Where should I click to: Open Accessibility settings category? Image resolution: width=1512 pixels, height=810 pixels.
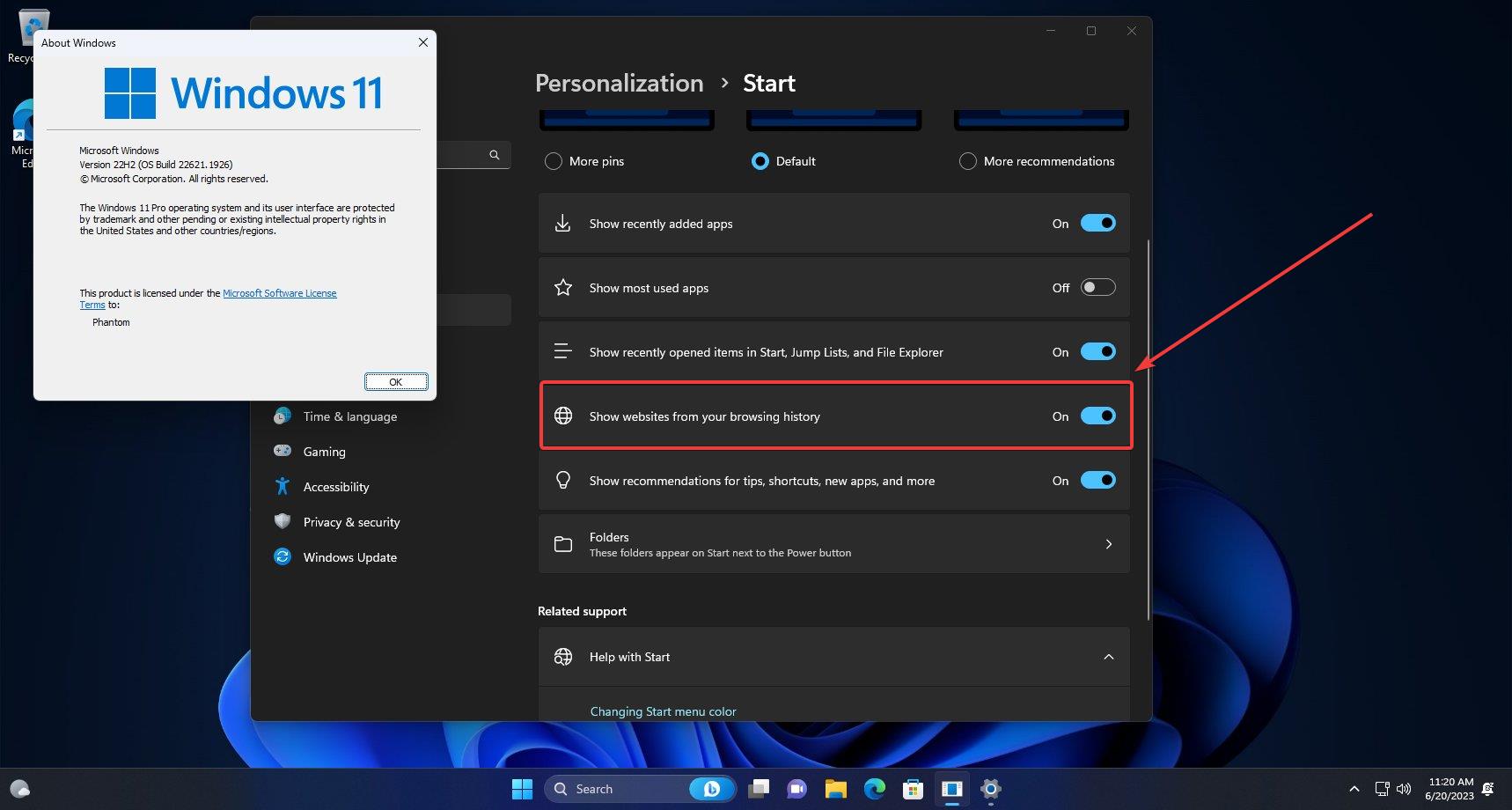tap(336, 487)
